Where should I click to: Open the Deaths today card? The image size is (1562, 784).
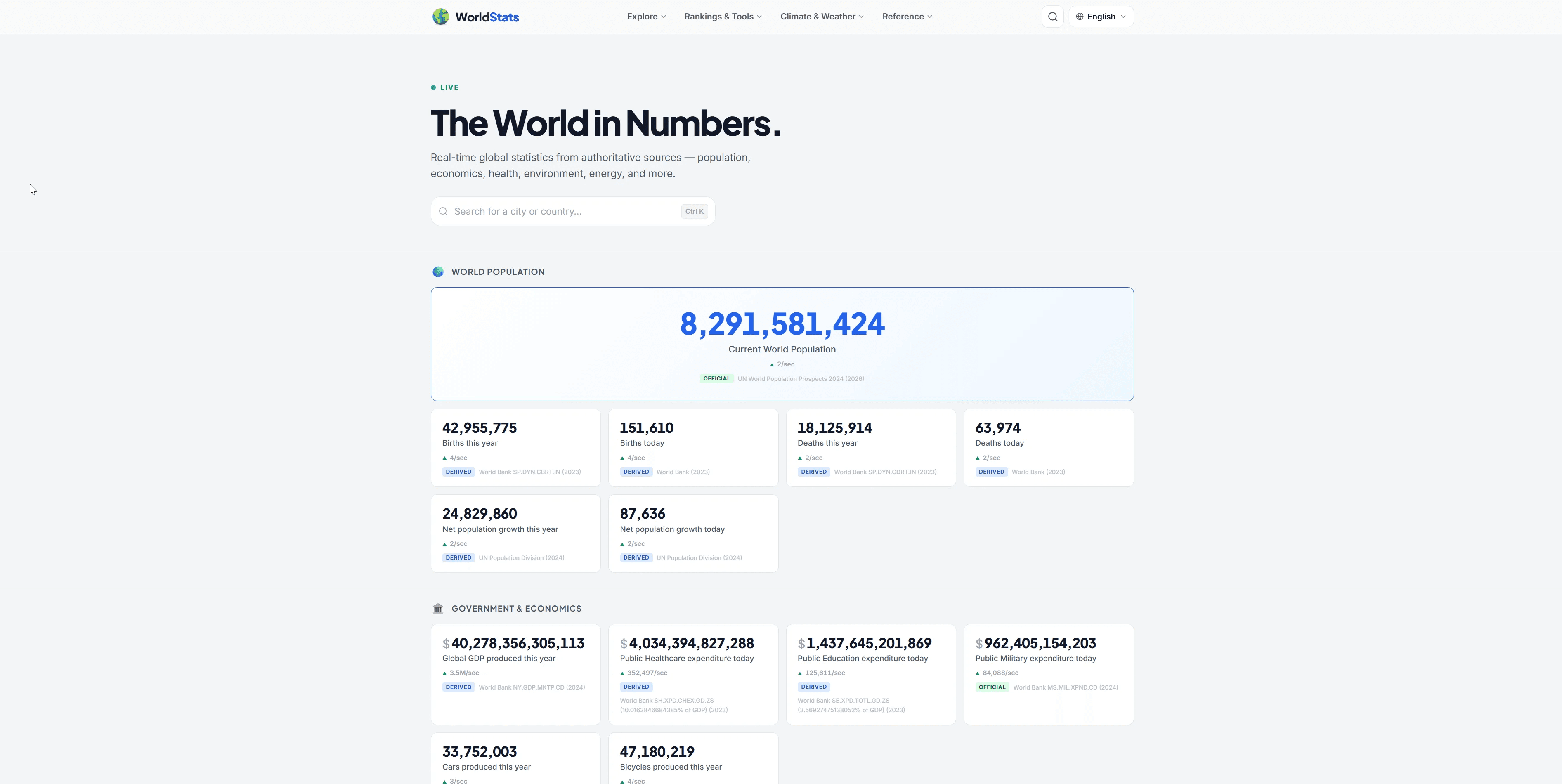(x=1048, y=447)
